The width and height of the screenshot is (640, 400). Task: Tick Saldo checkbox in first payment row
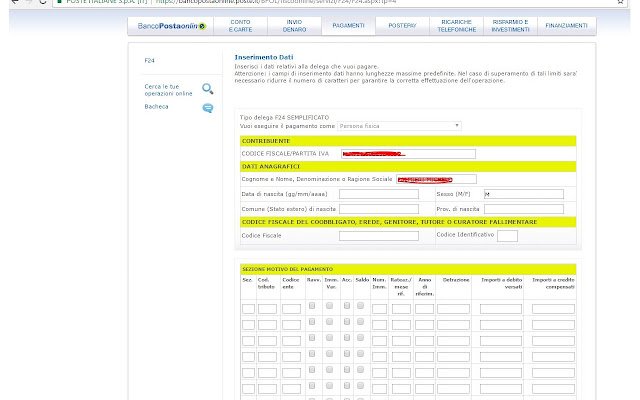point(360,306)
